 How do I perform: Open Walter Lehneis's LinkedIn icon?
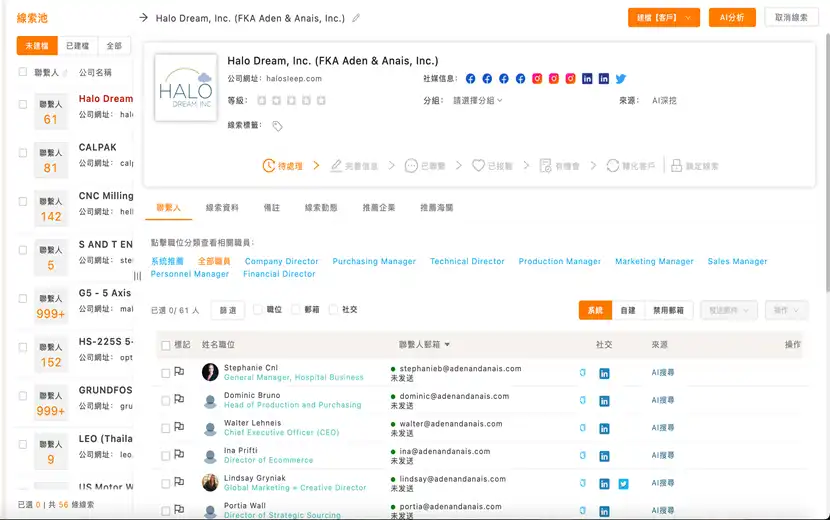tap(604, 428)
